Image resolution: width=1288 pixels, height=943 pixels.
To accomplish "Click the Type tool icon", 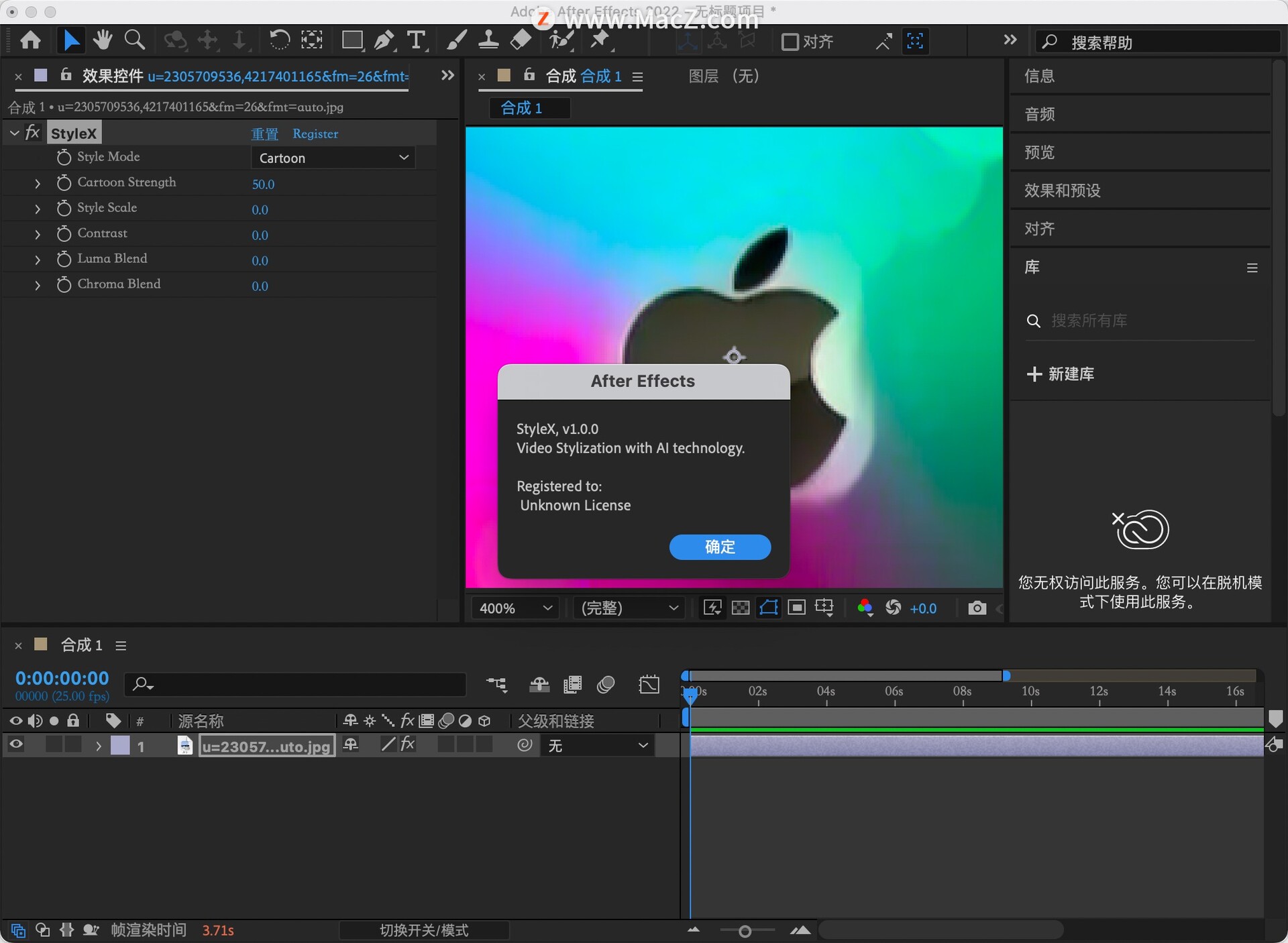I will click(x=415, y=41).
